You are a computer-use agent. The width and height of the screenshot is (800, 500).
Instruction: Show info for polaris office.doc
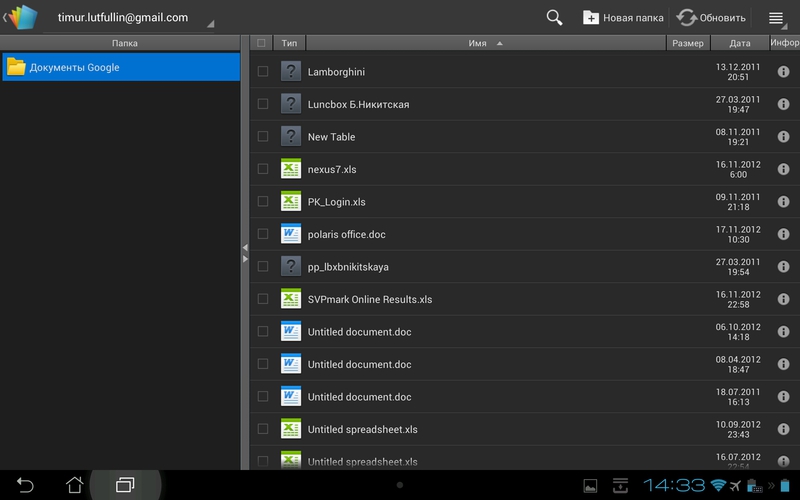(783, 234)
